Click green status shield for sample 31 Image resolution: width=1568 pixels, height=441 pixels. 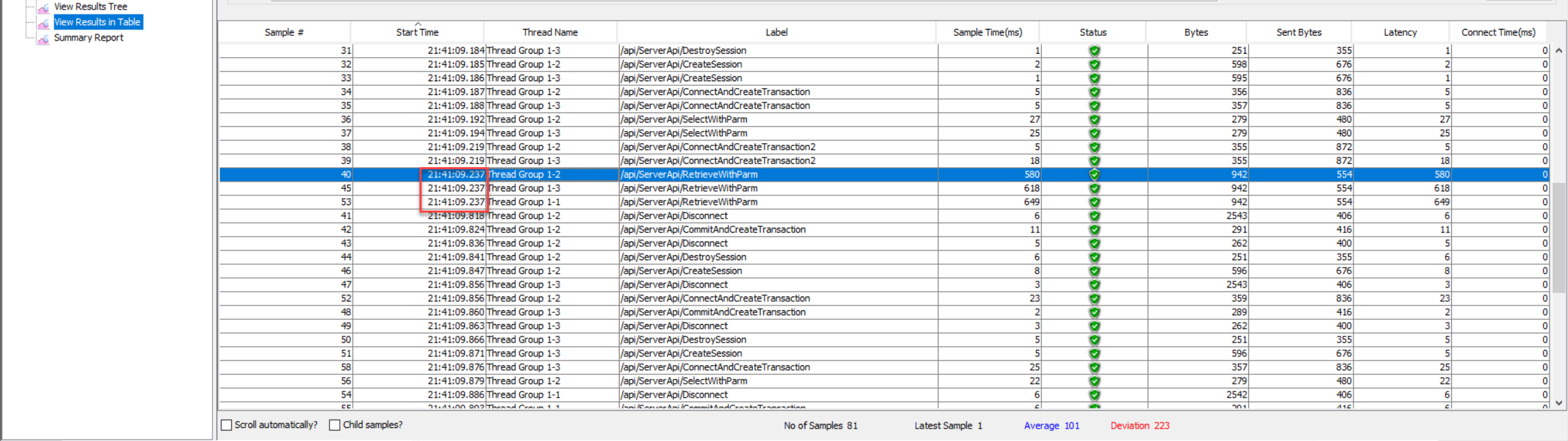coord(1094,51)
